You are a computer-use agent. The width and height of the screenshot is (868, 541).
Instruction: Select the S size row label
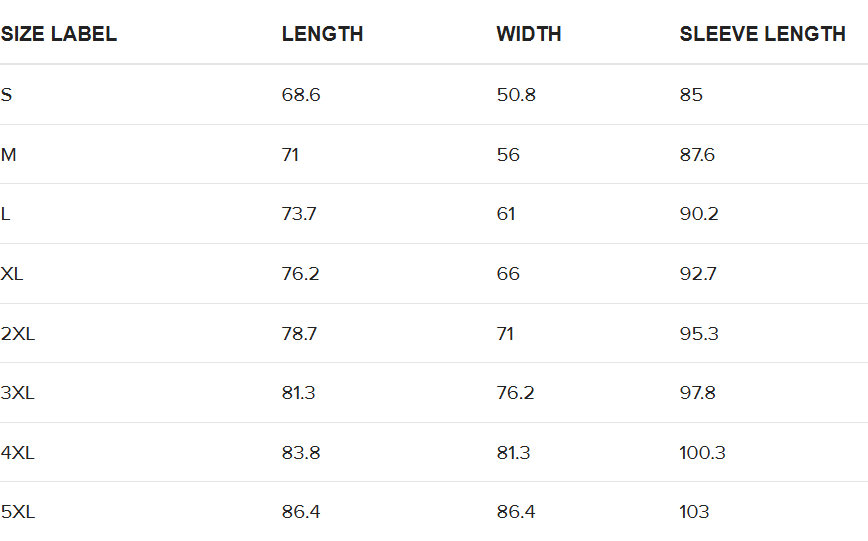point(6,95)
